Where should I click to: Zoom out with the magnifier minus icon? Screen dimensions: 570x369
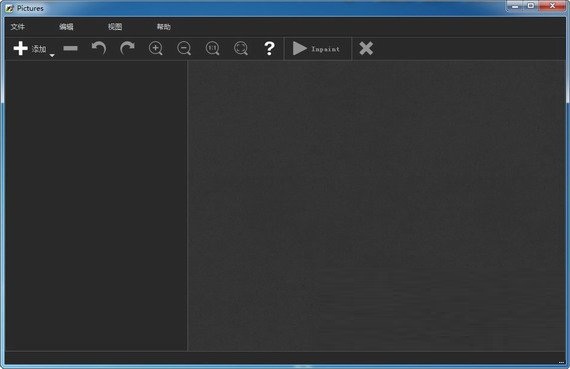pyautogui.click(x=184, y=48)
